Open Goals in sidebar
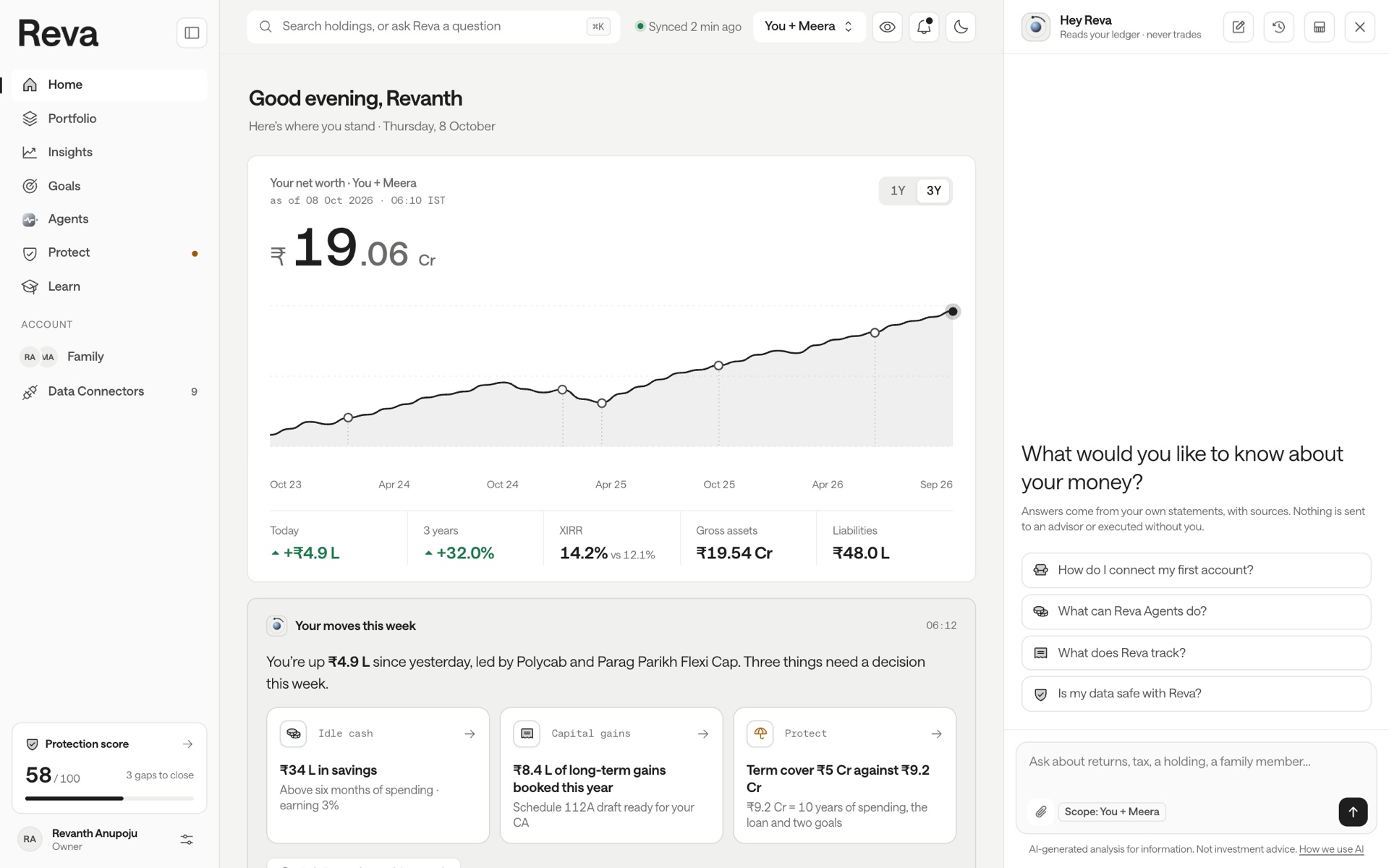 (x=109, y=186)
